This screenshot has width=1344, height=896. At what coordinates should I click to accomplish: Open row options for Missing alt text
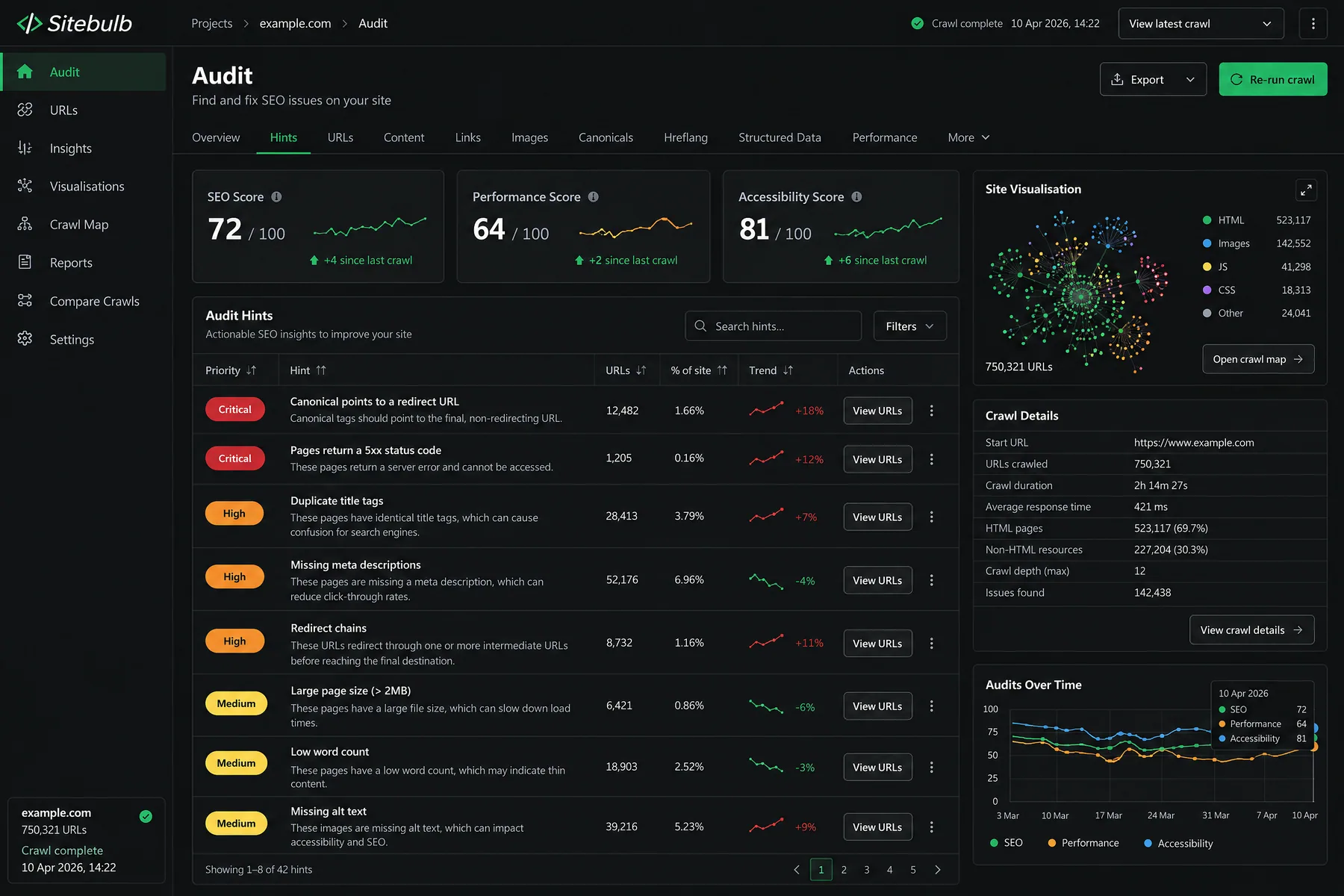931,827
